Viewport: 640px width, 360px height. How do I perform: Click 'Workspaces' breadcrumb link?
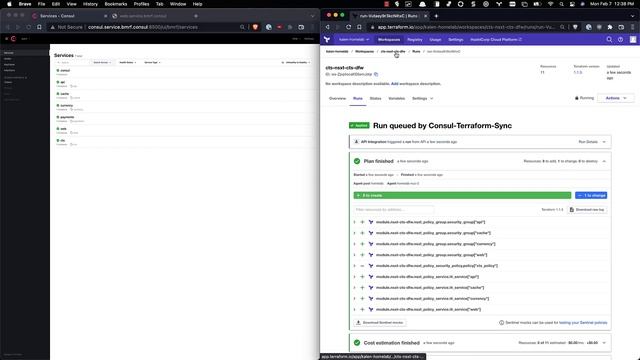click(x=364, y=51)
